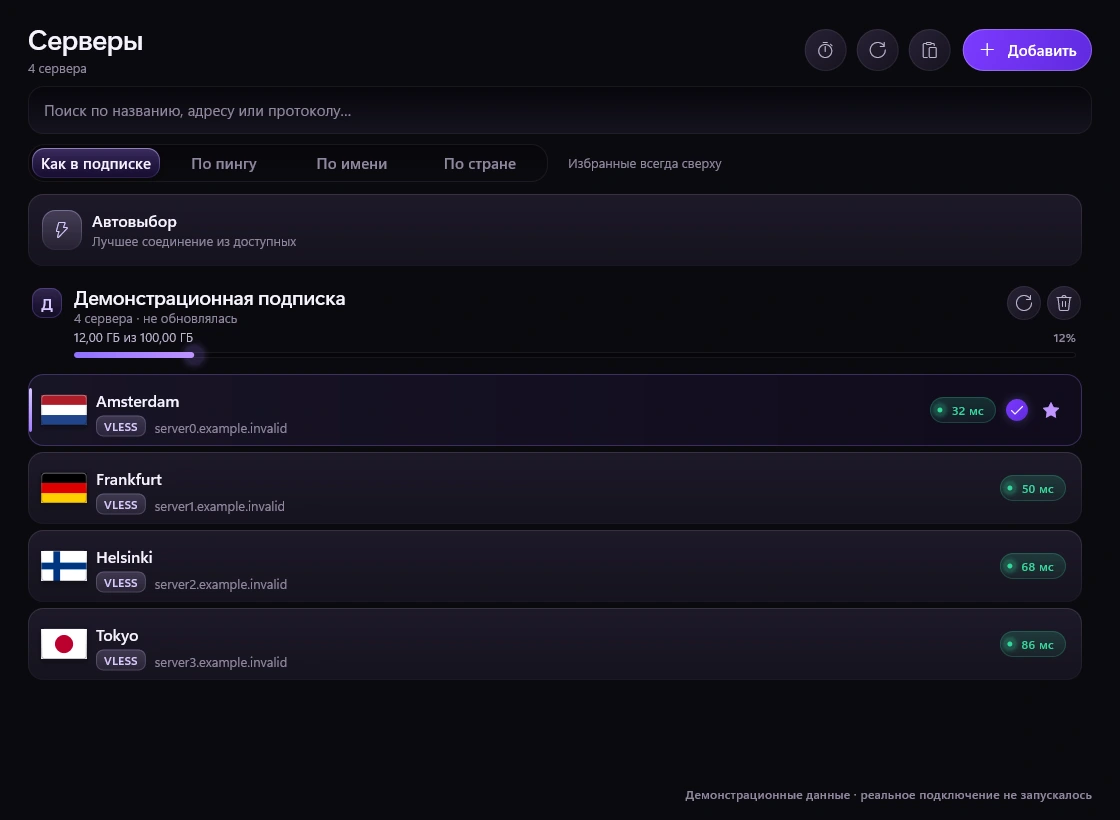Select the Автовыбор lightning icon
Screen dimensions: 1120x820
pos(61,230)
